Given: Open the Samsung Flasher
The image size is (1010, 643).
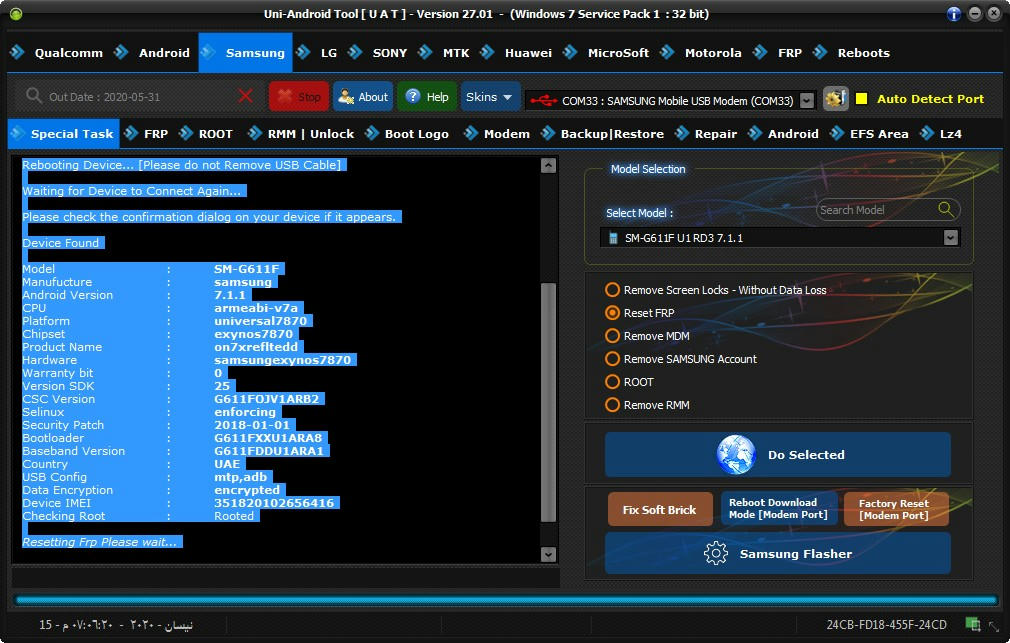Looking at the screenshot, I should tap(777, 553).
